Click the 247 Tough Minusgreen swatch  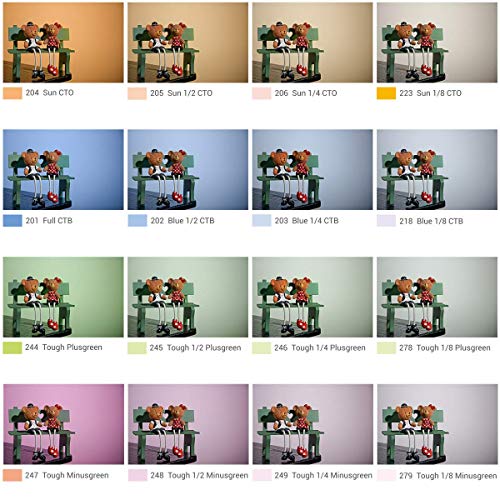[x=13, y=475]
